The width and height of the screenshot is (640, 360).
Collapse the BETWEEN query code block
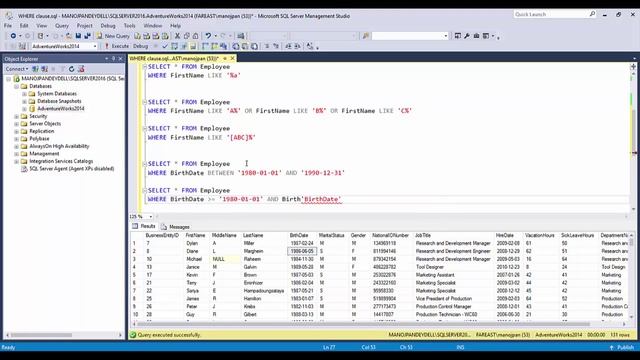(144, 164)
